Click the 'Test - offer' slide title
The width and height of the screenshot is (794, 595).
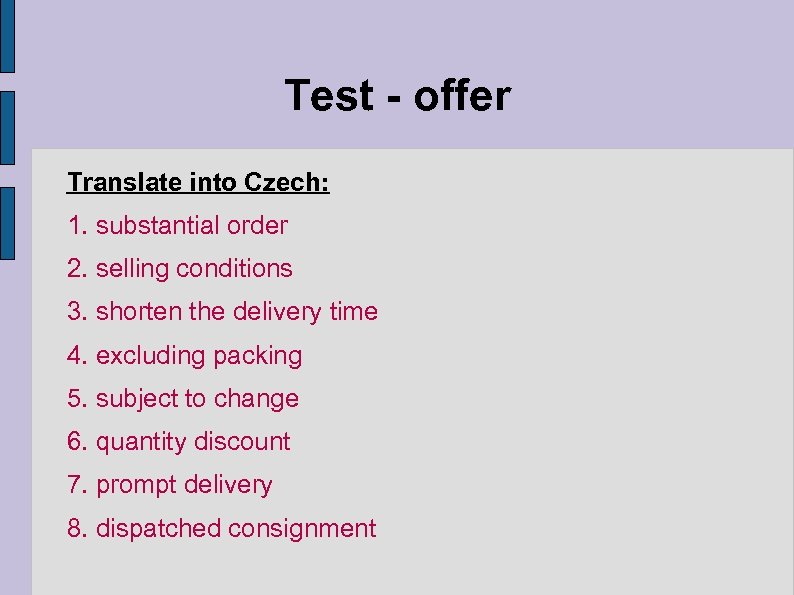click(397, 96)
